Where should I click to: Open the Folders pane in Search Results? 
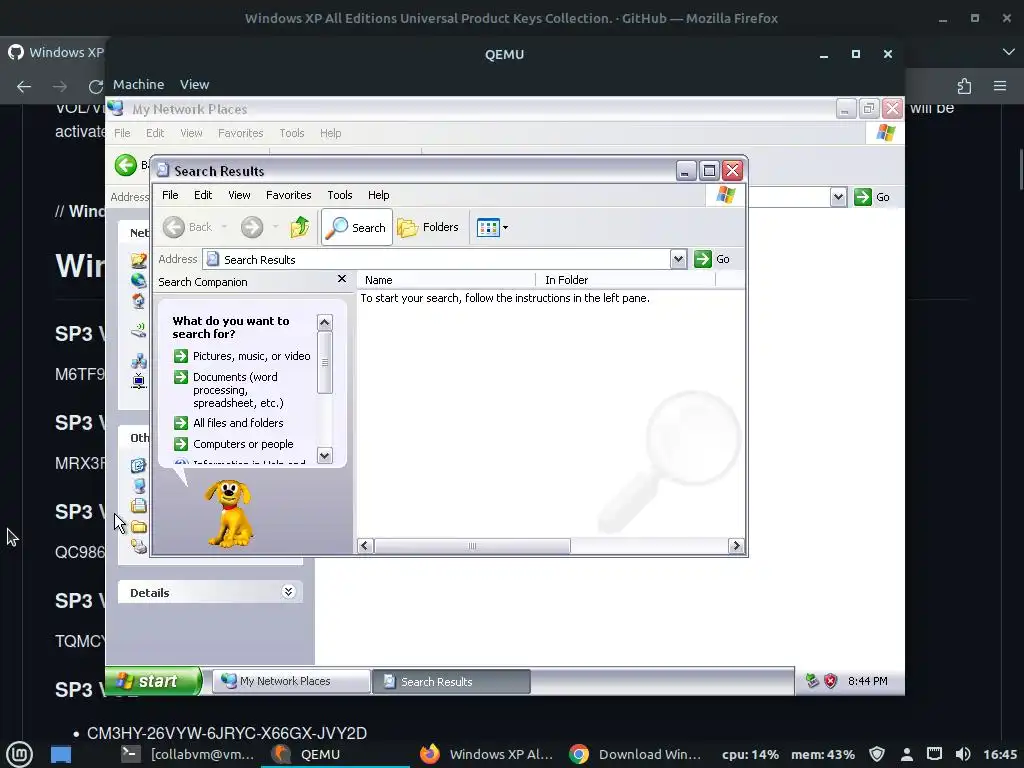(x=428, y=227)
